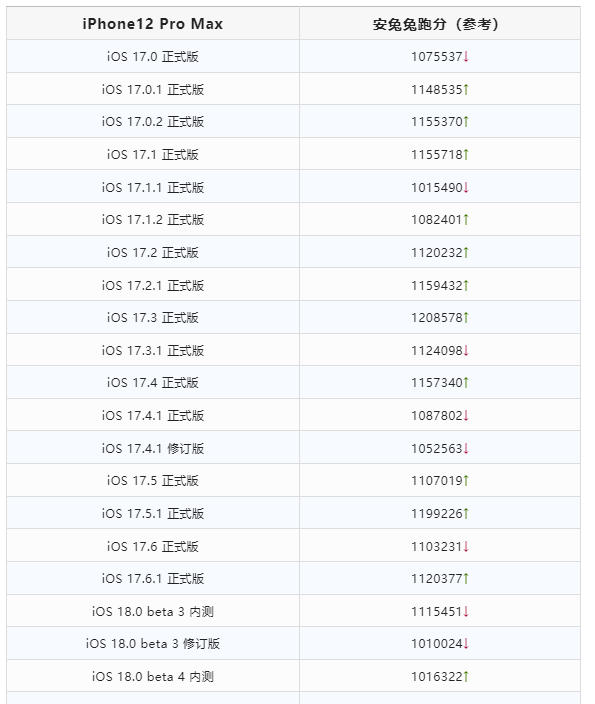595x704 pixels.
Task: Click the green up arrow next to 1016322
Action: [x=466, y=676]
